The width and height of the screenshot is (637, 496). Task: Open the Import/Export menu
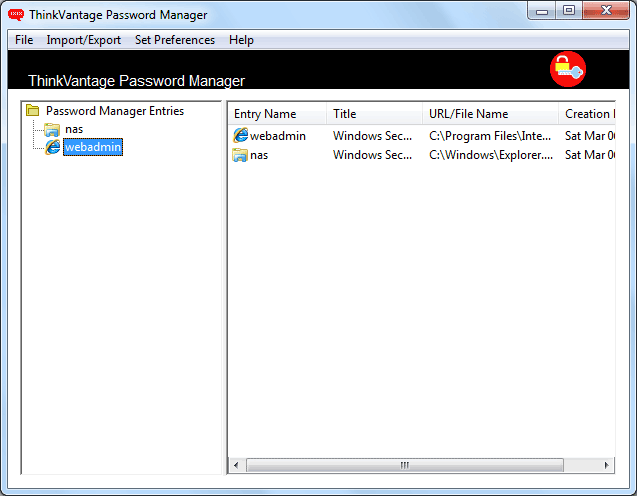83,40
